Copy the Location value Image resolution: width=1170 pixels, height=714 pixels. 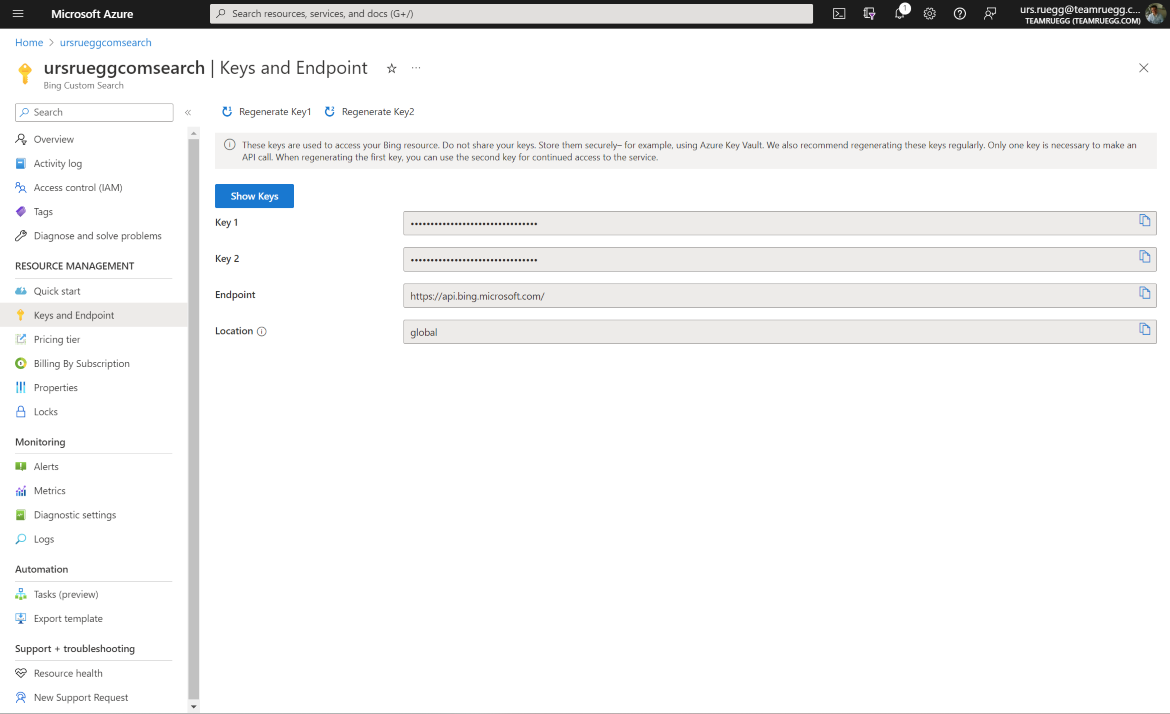pyautogui.click(x=1145, y=329)
